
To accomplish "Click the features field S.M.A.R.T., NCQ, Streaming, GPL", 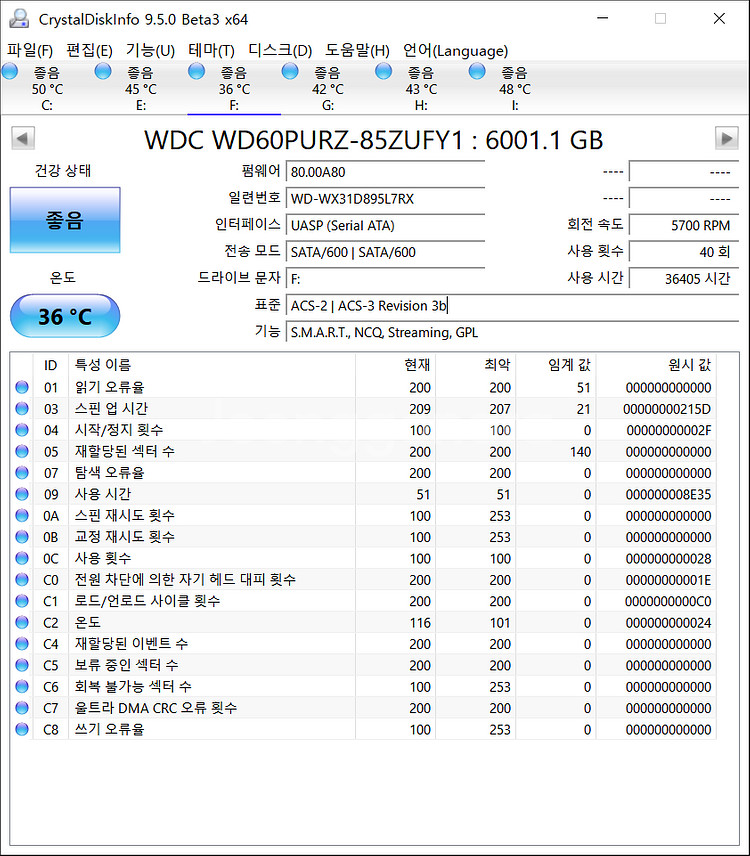I will (512, 332).
